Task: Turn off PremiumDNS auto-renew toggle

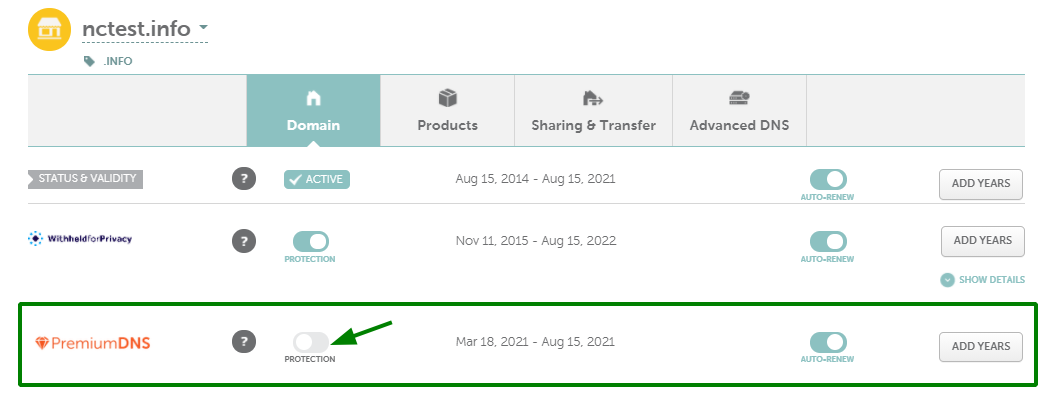Action: pos(828,343)
